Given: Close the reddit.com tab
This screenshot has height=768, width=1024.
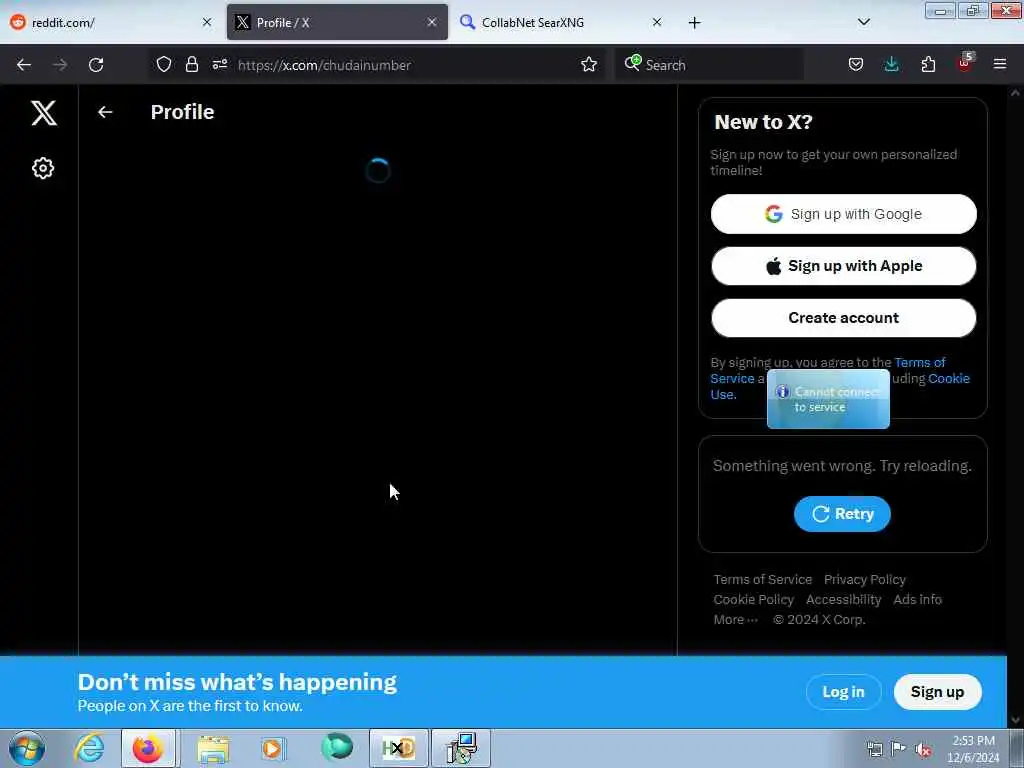Looking at the screenshot, I should 207,22.
